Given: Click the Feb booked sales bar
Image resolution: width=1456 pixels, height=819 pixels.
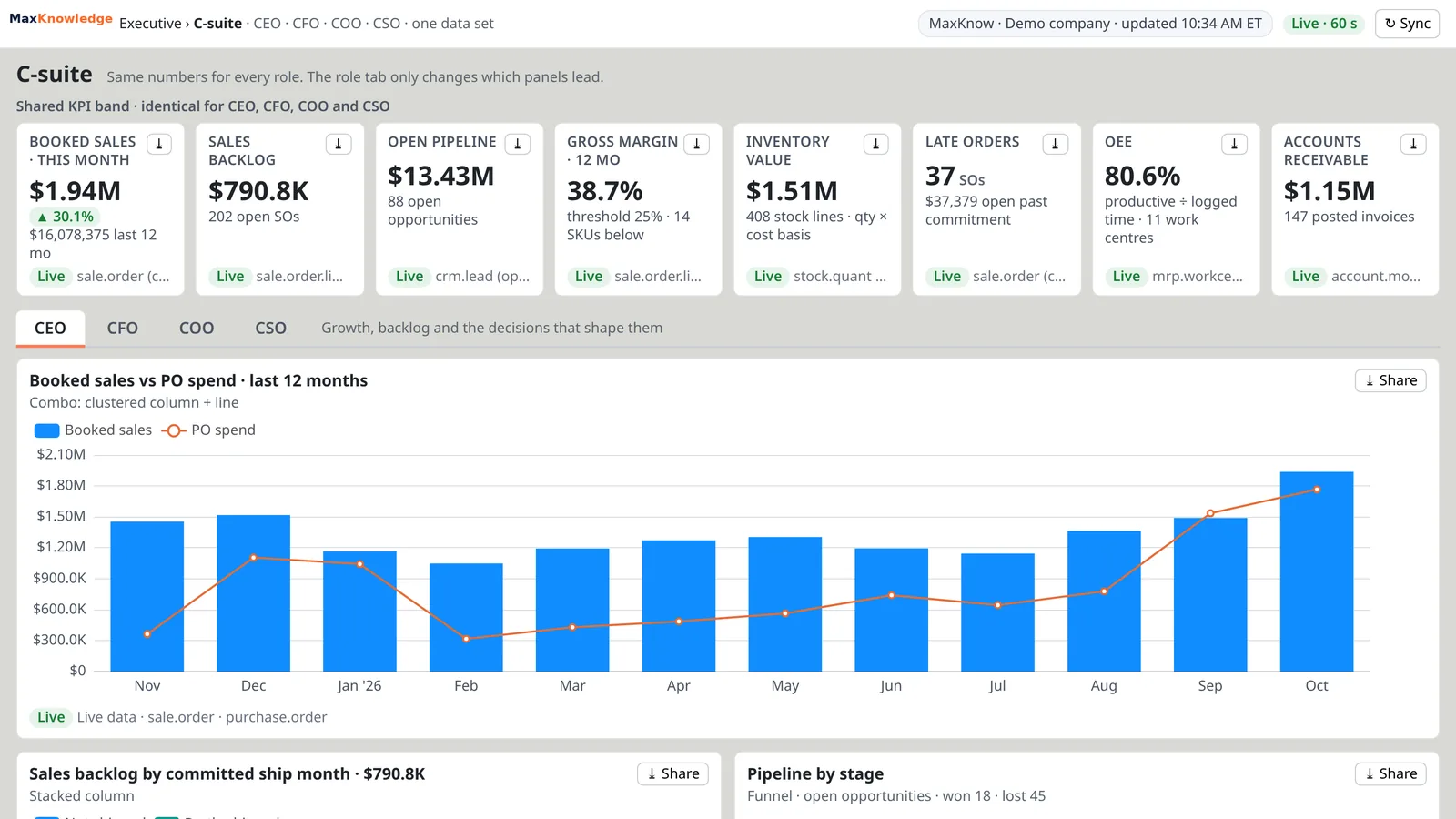Looking at the screenshot, I should pyautogui.click(x=466, y=617).
